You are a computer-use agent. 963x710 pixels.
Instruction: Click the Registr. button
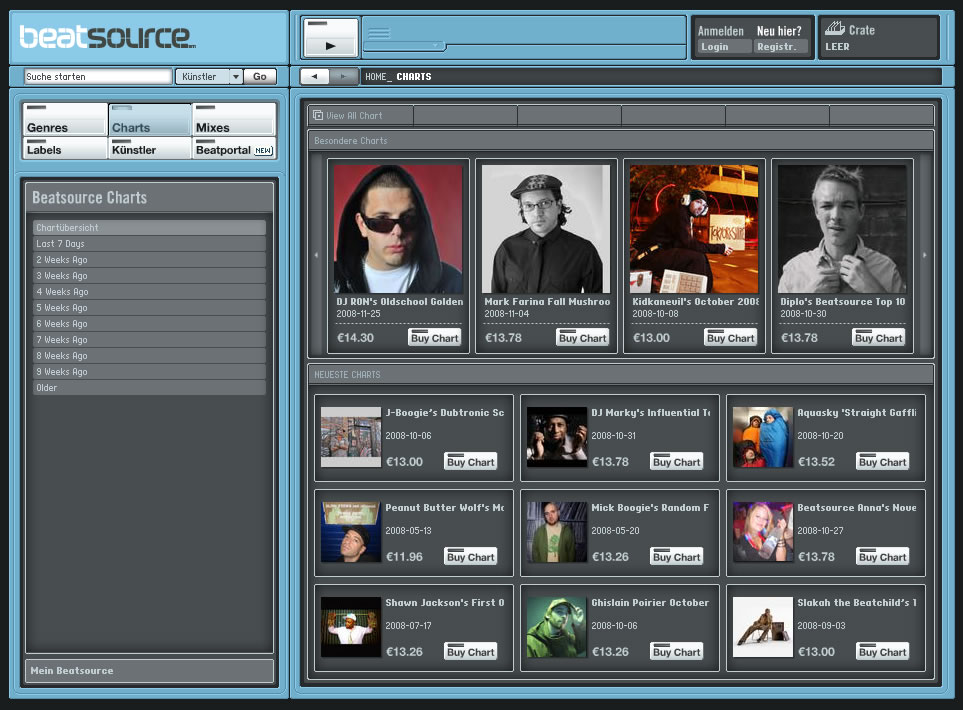(780, 47)
